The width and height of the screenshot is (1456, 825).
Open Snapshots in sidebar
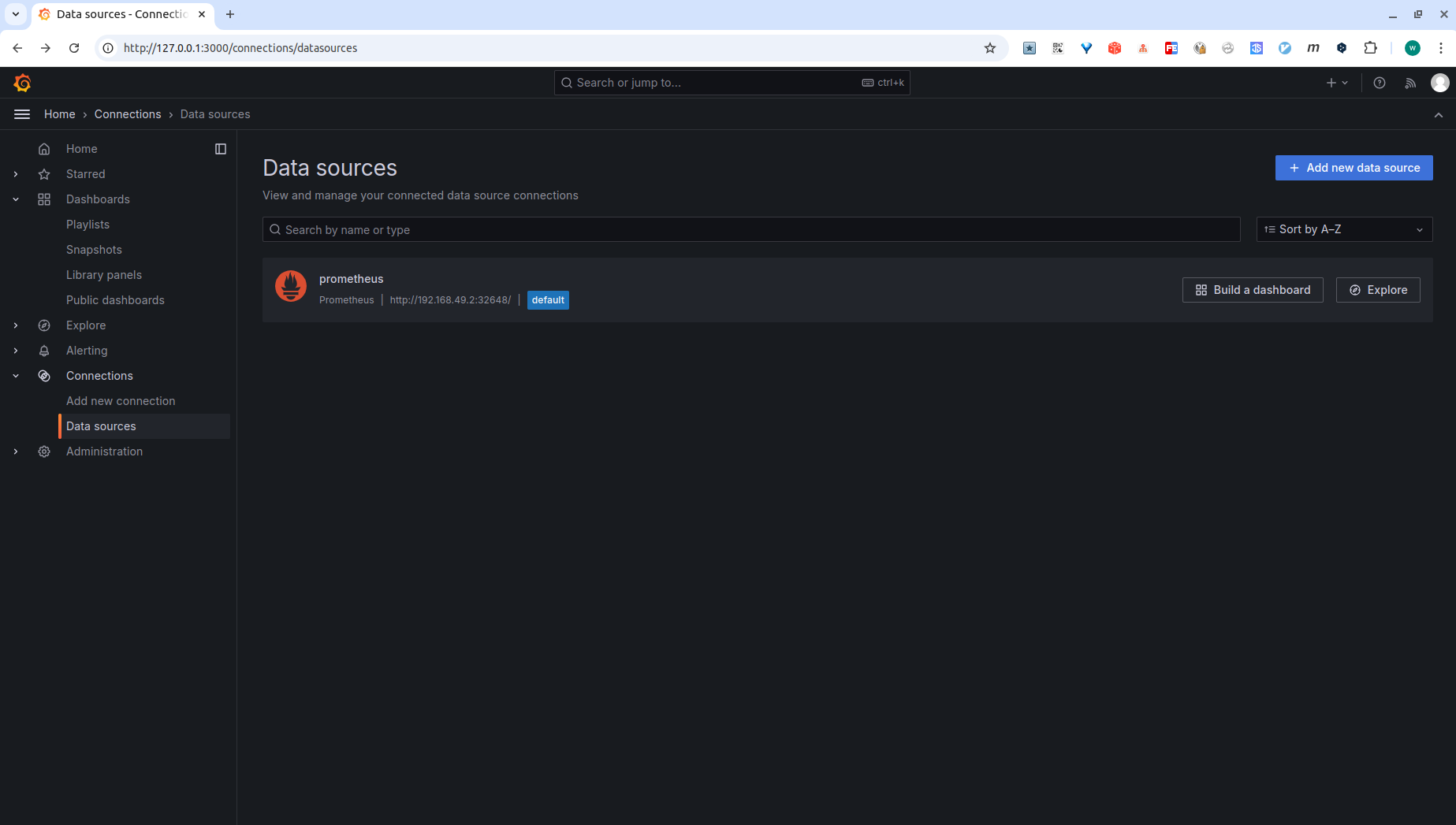click(x=94, y=250)
